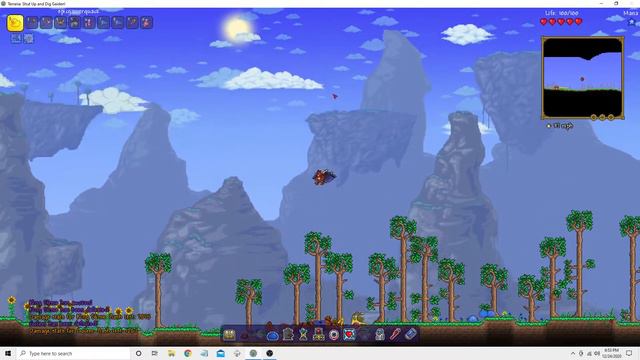This screenshot has height=360, width=640.
Task: Click the taskbar clock and date
Action: [x=611, y=353]
